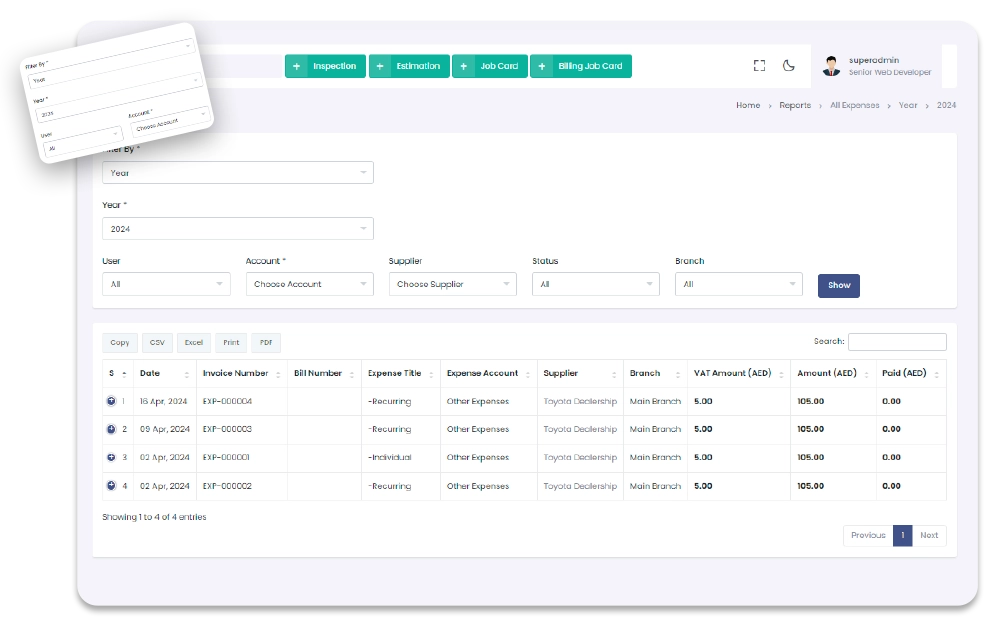
Task: Toggle fullscreen mode icon
Action: 759,66
